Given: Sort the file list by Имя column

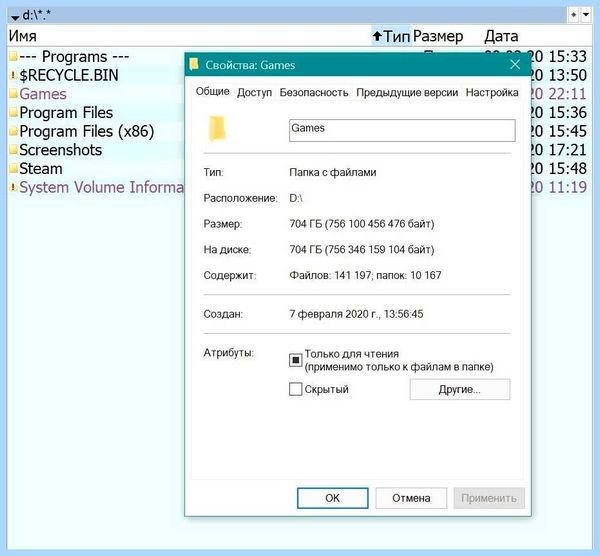Looking at the screenshot, I should (x=23, y=36).
